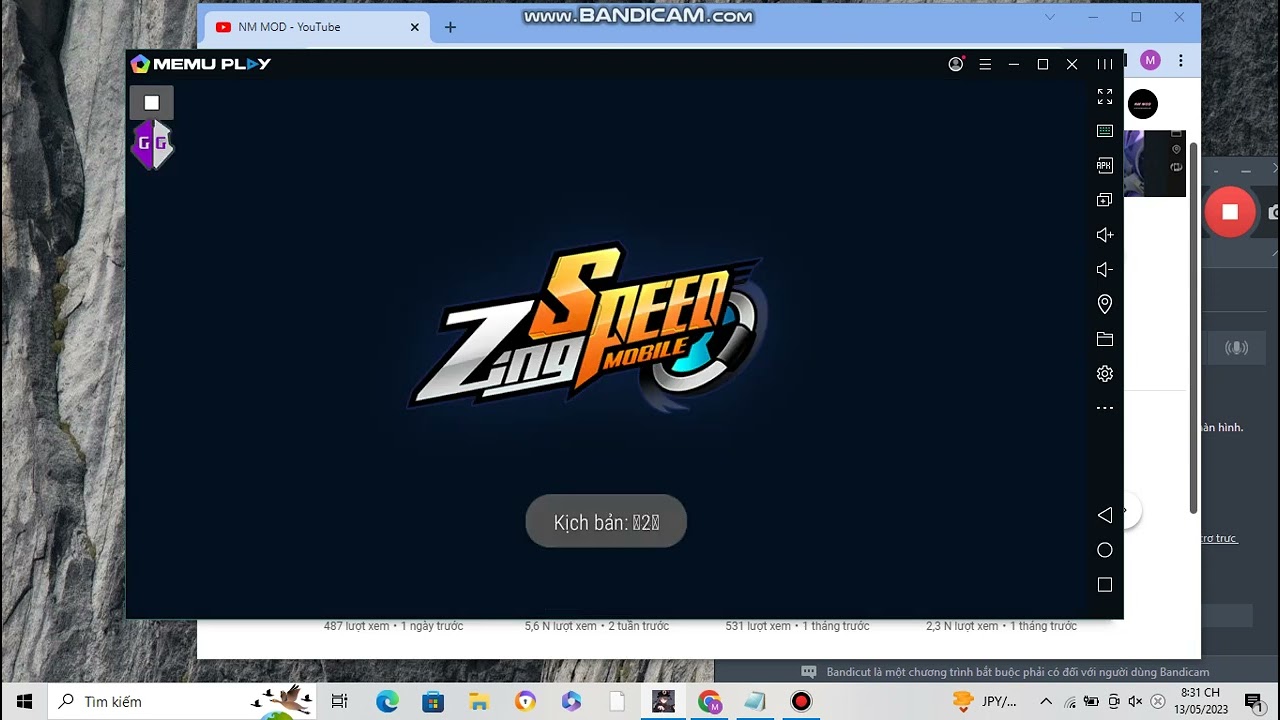Open Windows notification center
The width and height of the screenshot is (1280, 720).
pyautogui.click(x=1253, y=702)
